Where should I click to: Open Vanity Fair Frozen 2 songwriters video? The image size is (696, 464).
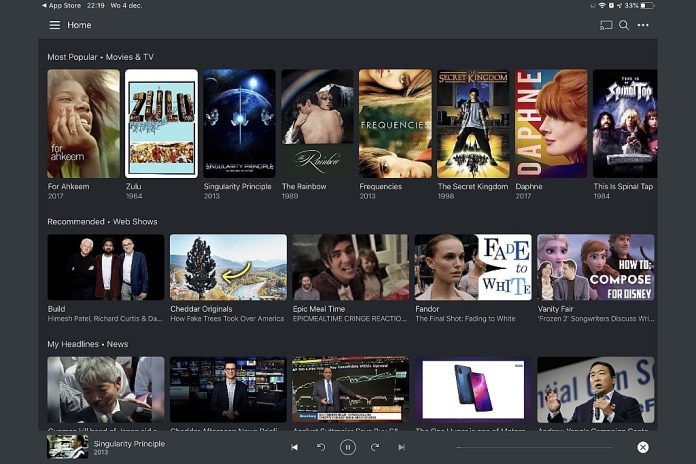point(596,267)
